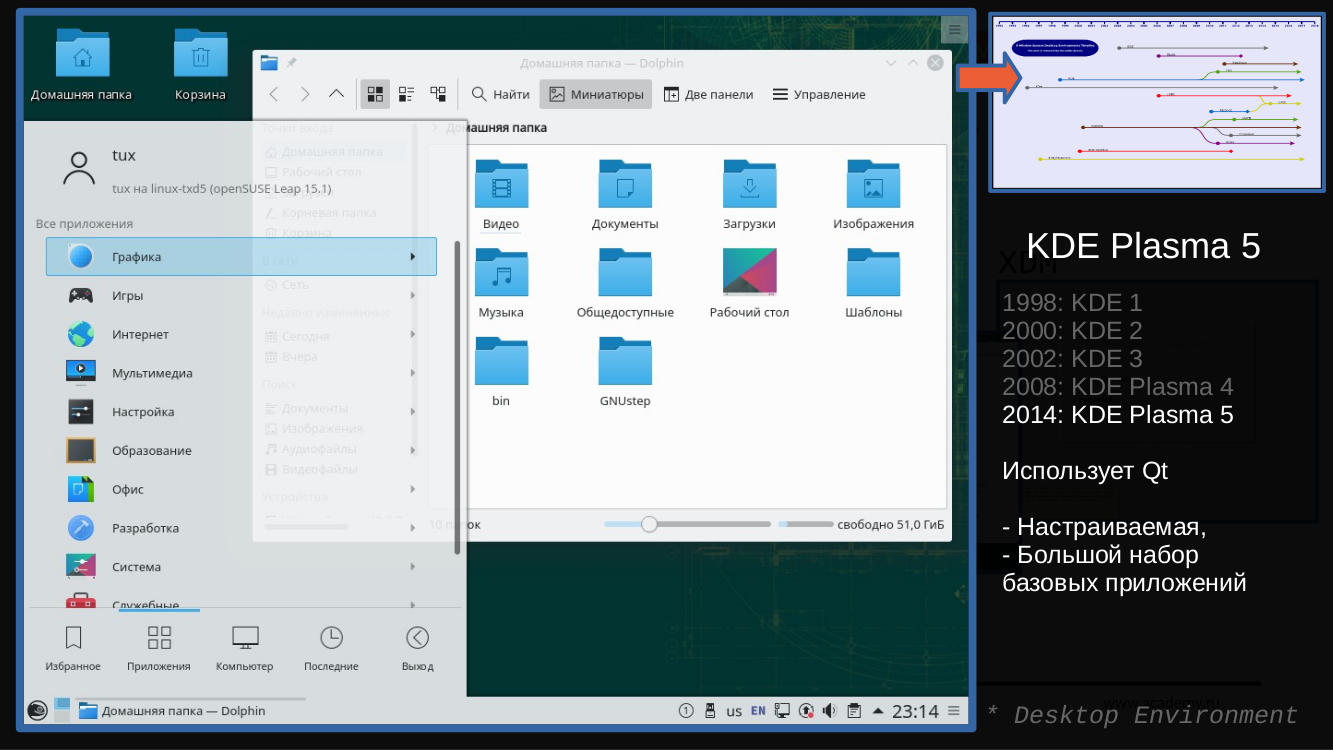Switch to the Приложения tab

tap(159, 648)
